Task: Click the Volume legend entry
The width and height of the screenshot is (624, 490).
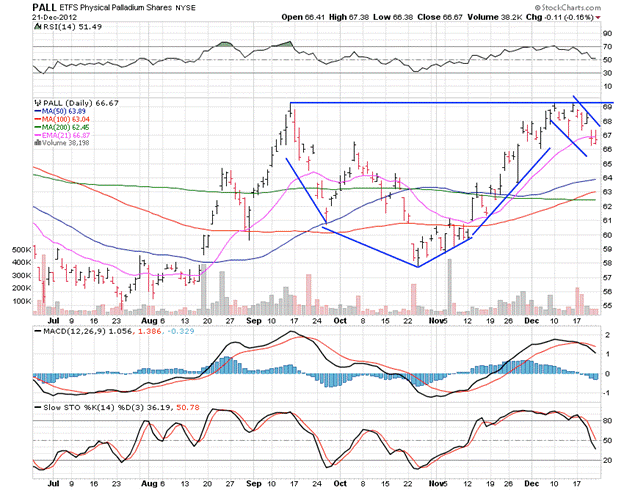Action: click(62, 145)
